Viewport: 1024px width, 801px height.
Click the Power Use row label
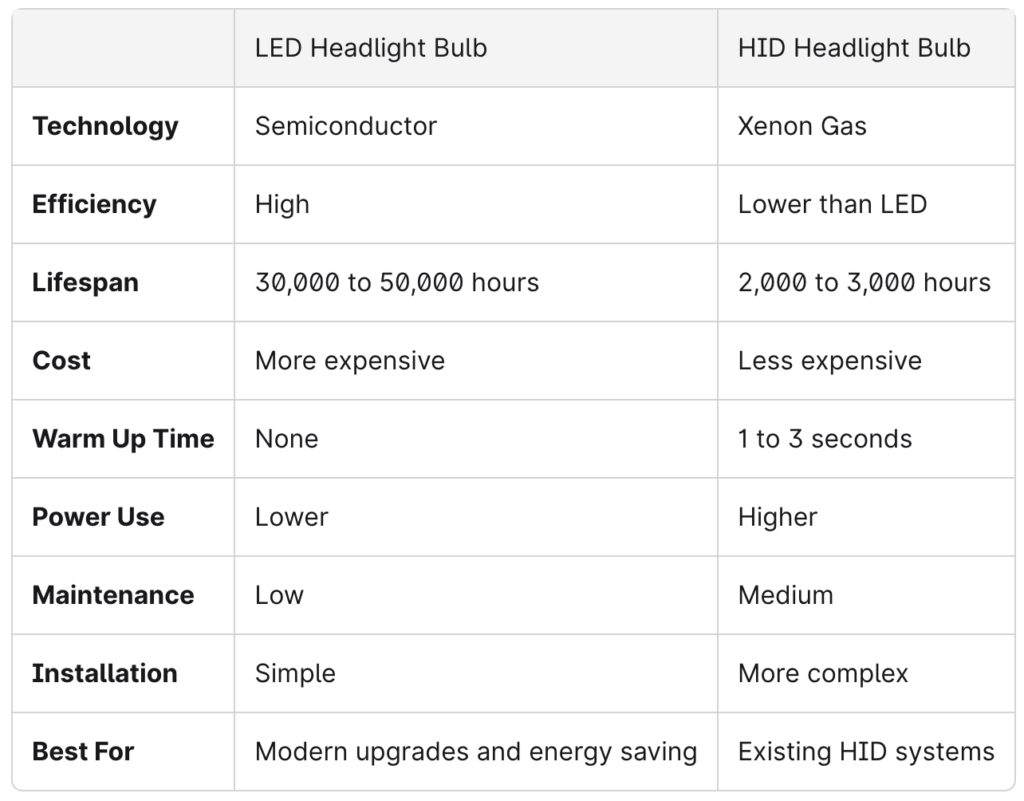98,516
